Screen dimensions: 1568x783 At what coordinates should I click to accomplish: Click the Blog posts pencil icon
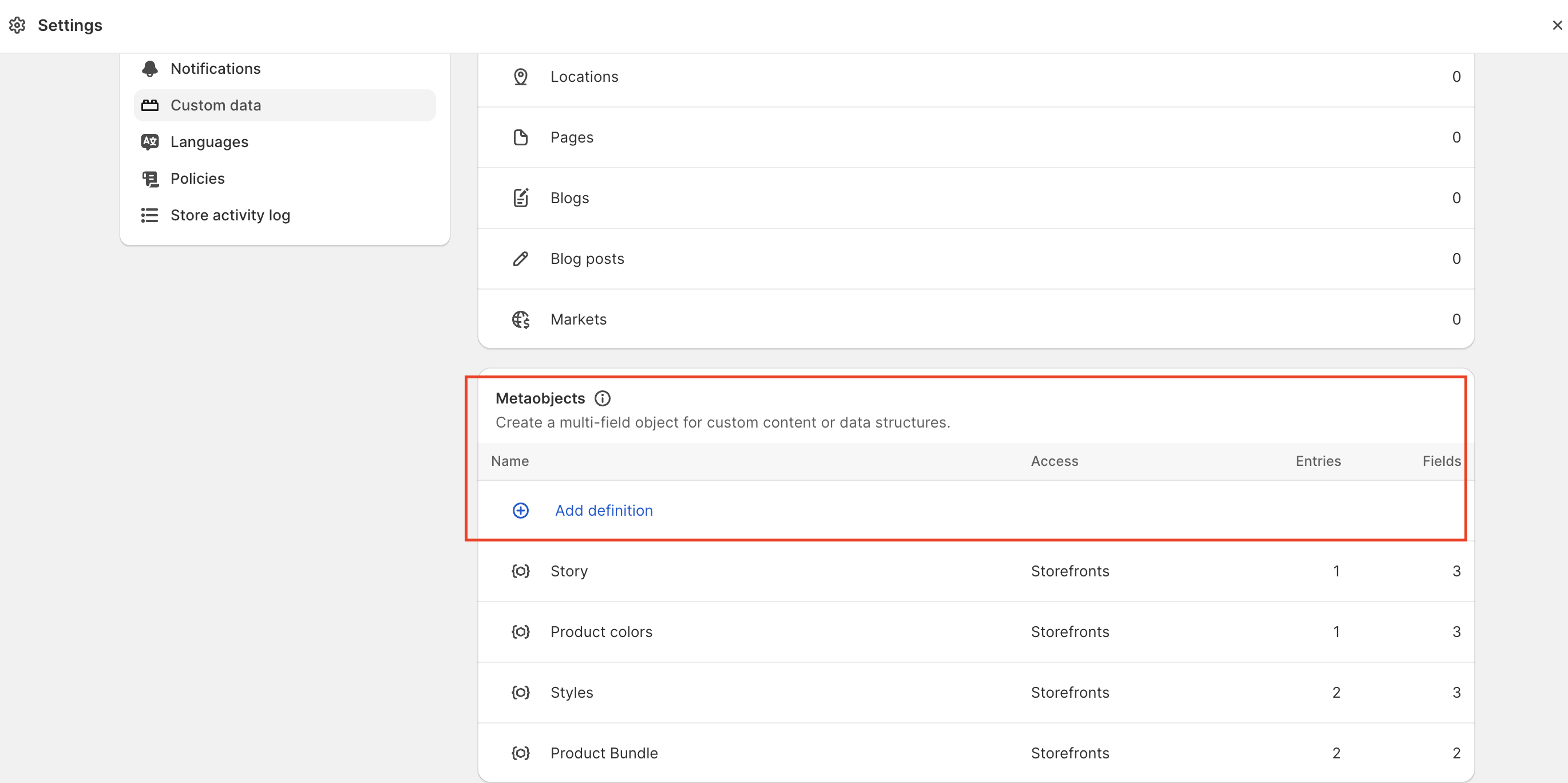520,259
